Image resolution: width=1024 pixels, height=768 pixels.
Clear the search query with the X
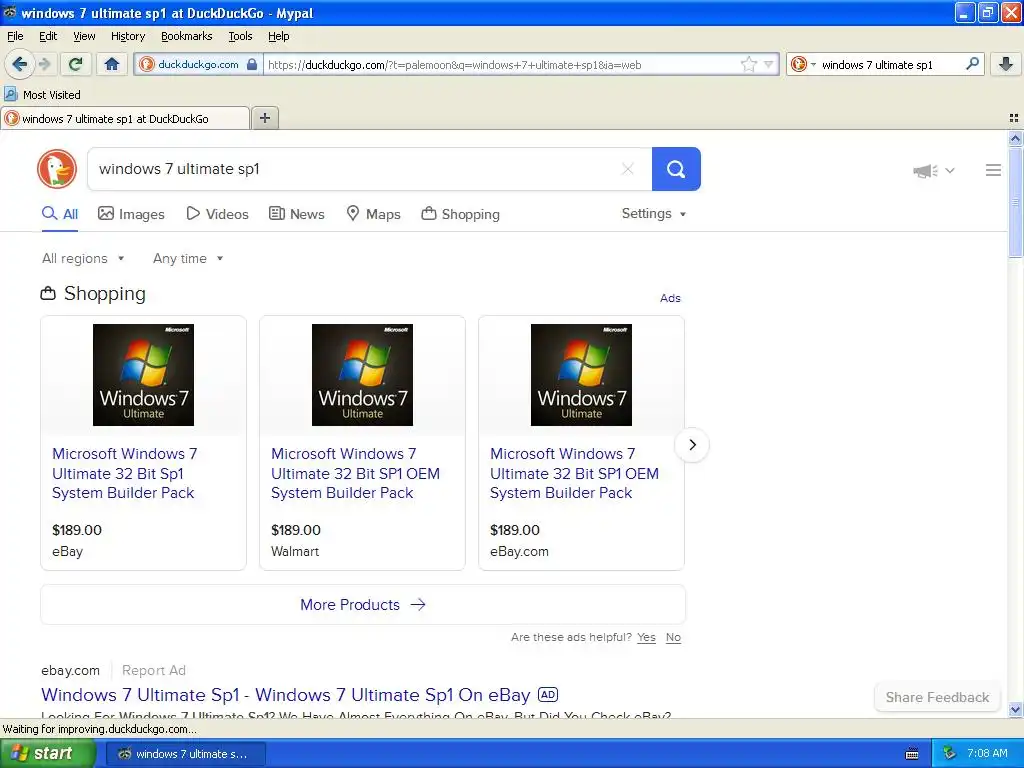click(628, 169)
